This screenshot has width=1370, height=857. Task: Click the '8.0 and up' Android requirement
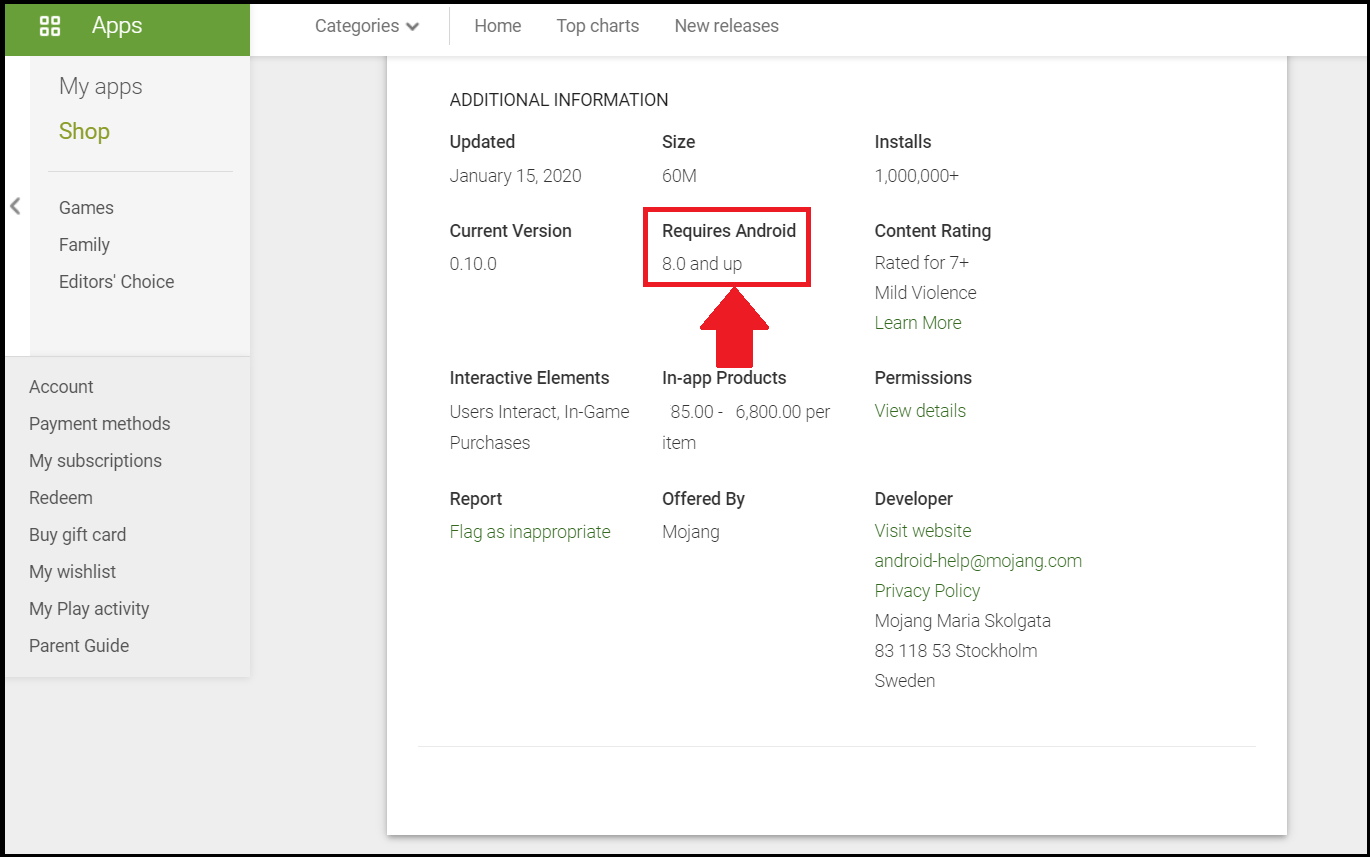coord(702,264)
